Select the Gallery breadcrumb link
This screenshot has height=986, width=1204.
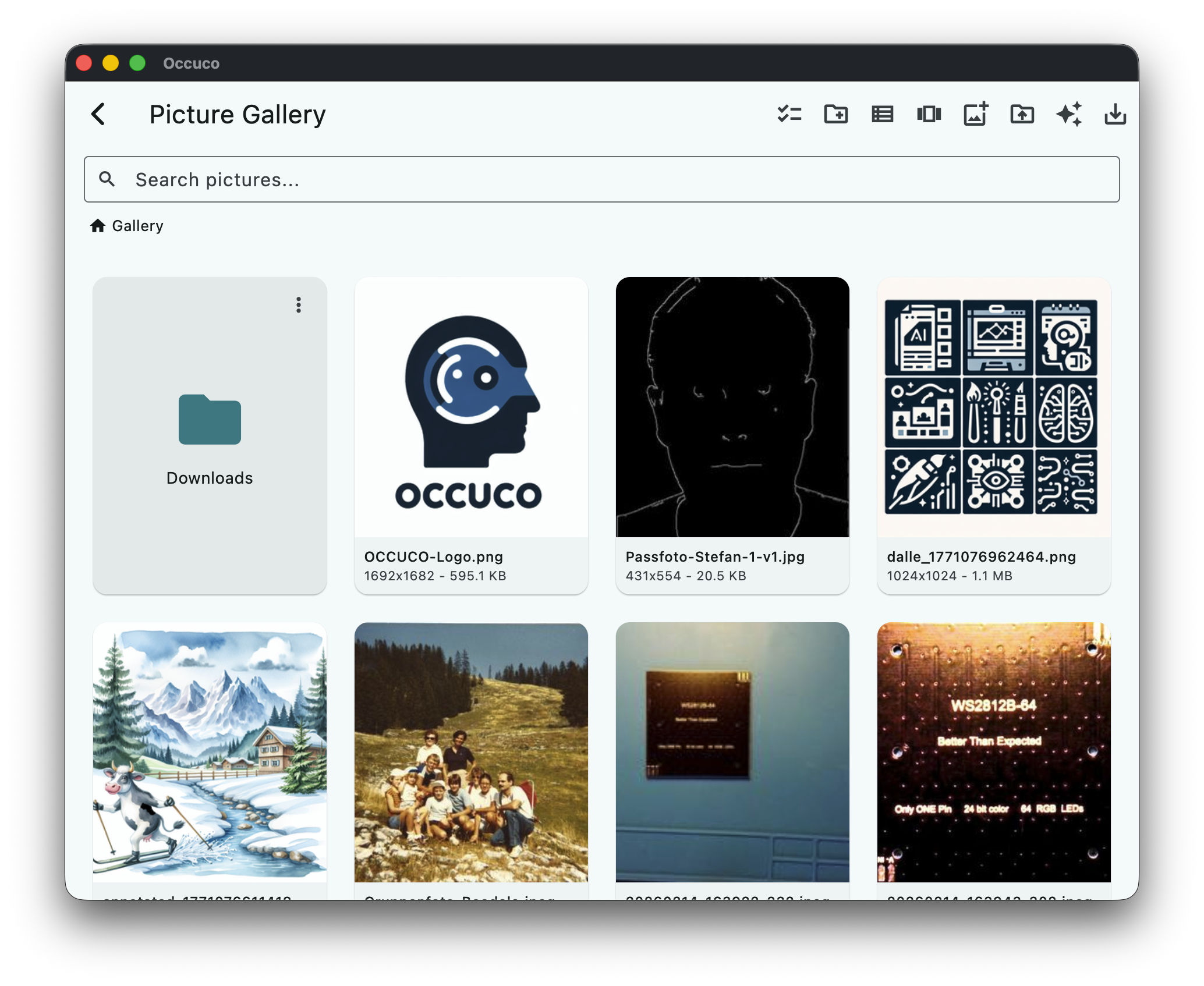click(137, 225)
